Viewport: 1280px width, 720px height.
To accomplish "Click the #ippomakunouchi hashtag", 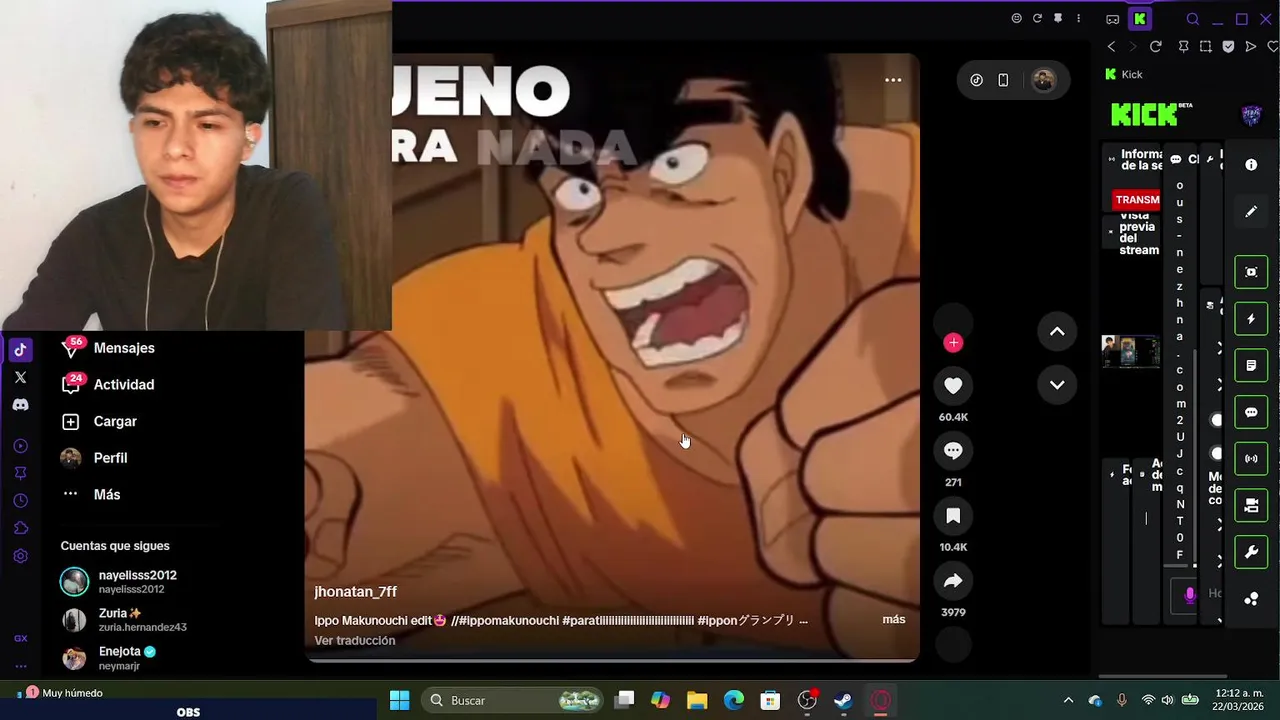I will coord(509,620).
